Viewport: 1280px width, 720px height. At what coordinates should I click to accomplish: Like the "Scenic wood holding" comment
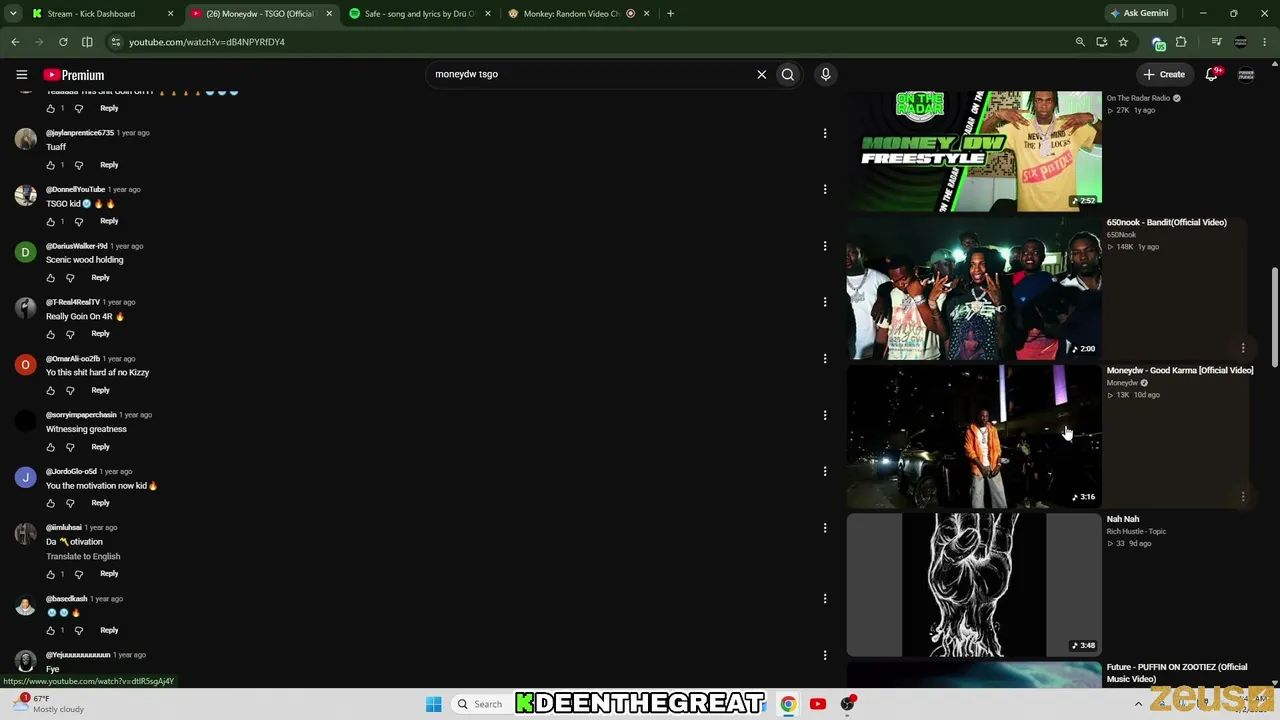click(x=51, y=278)
